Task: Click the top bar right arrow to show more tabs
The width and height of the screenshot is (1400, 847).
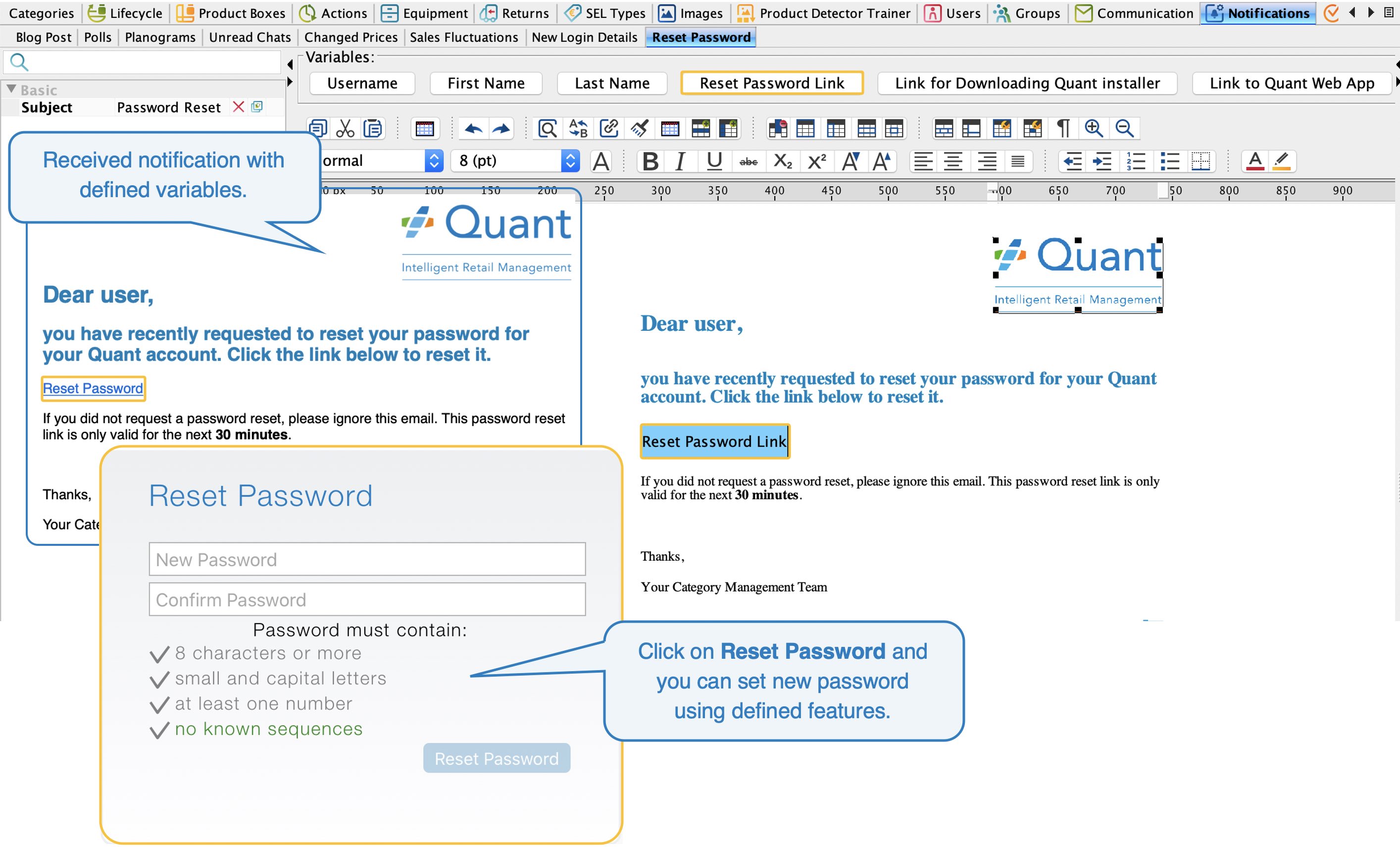Action: (x=1371, y=12)
